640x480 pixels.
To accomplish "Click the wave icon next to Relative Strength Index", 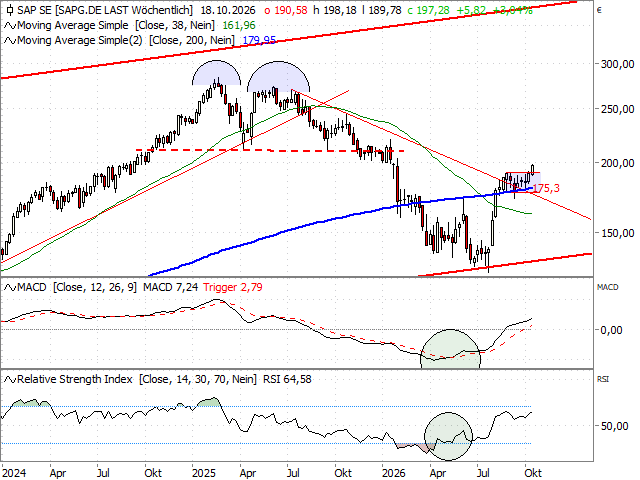I will tap(10, 380).
